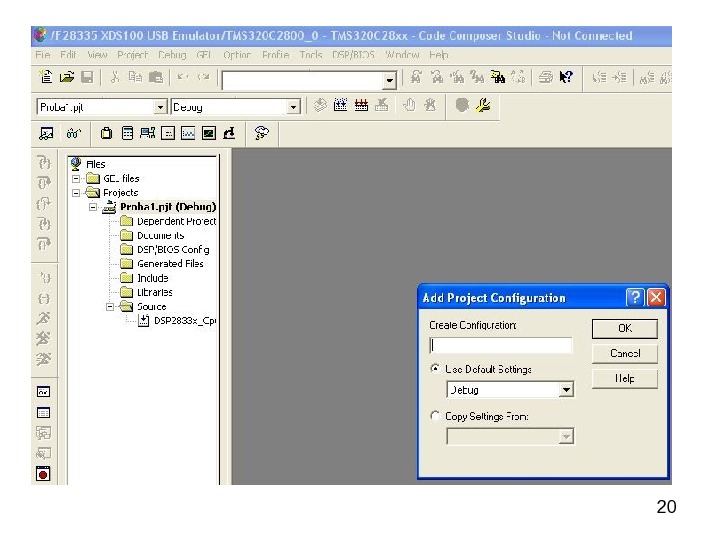
Task: Select Use Default Settings radio button
Action: pyautogui.click(x=434, y=368)
